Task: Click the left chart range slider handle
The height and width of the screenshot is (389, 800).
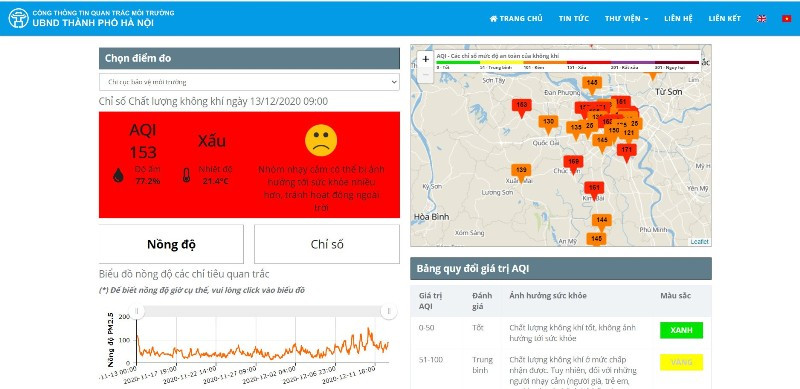Action: click(x=136, y=311)
